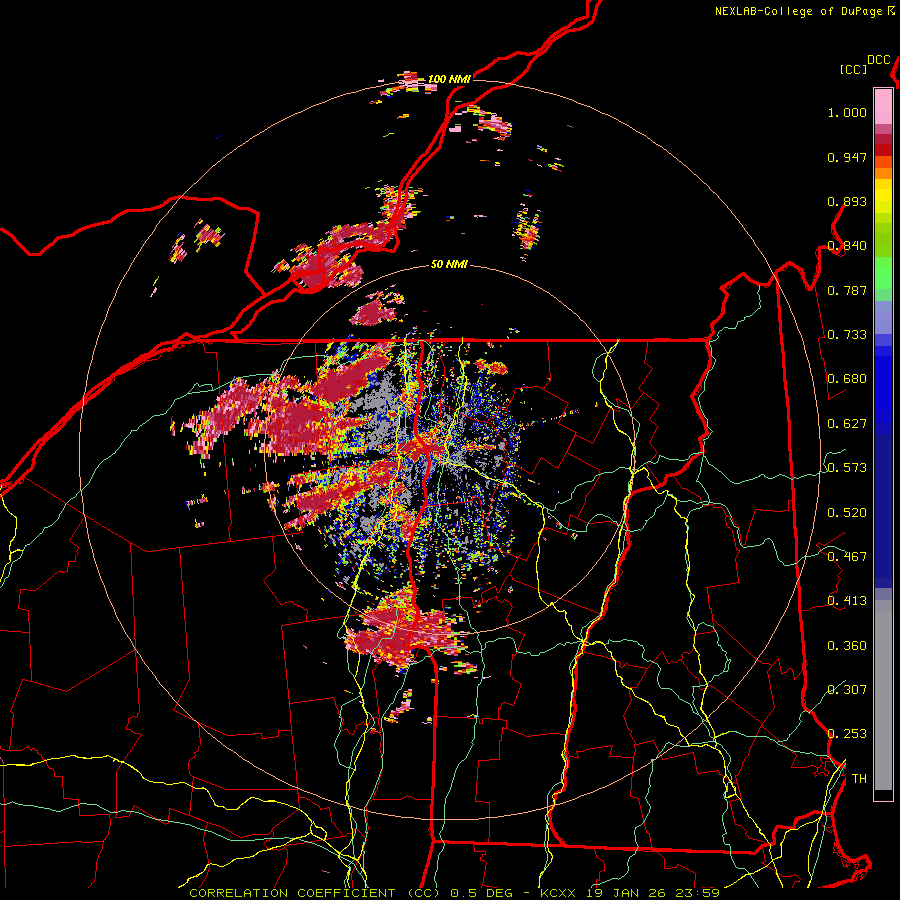The image size is (900, 900).
Task: Click the DCC legend title
Action: click(x=878, y=60)
